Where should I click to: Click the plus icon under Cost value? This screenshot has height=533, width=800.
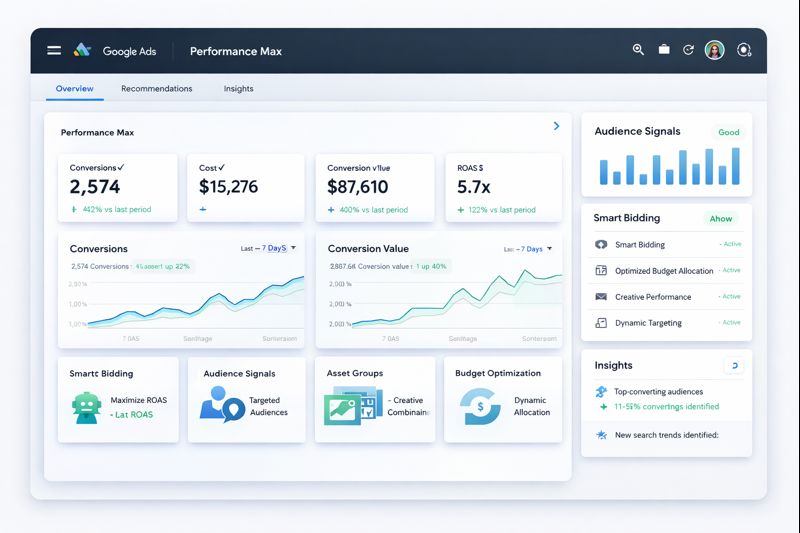tap(203, 209)
